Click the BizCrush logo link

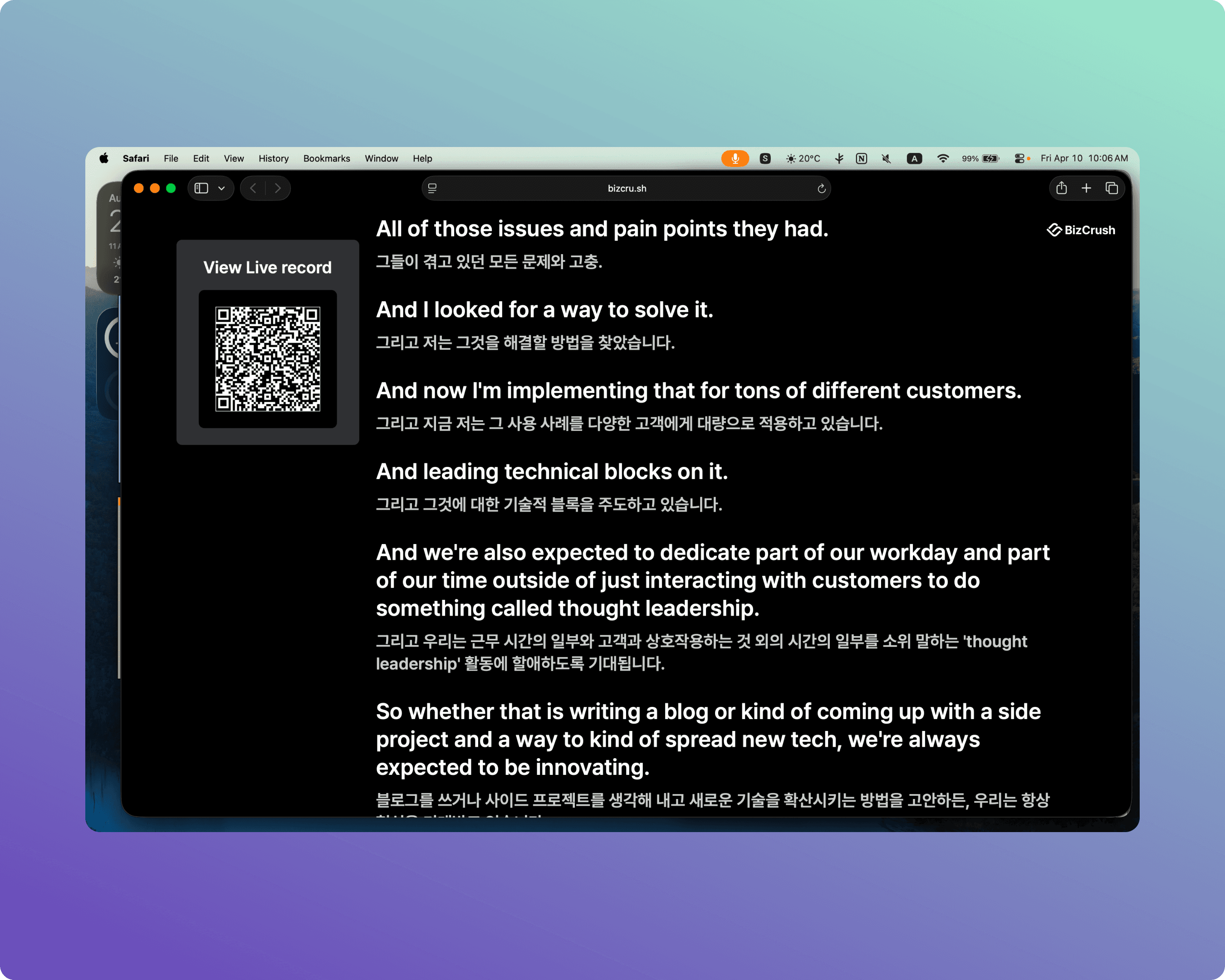1081,230
